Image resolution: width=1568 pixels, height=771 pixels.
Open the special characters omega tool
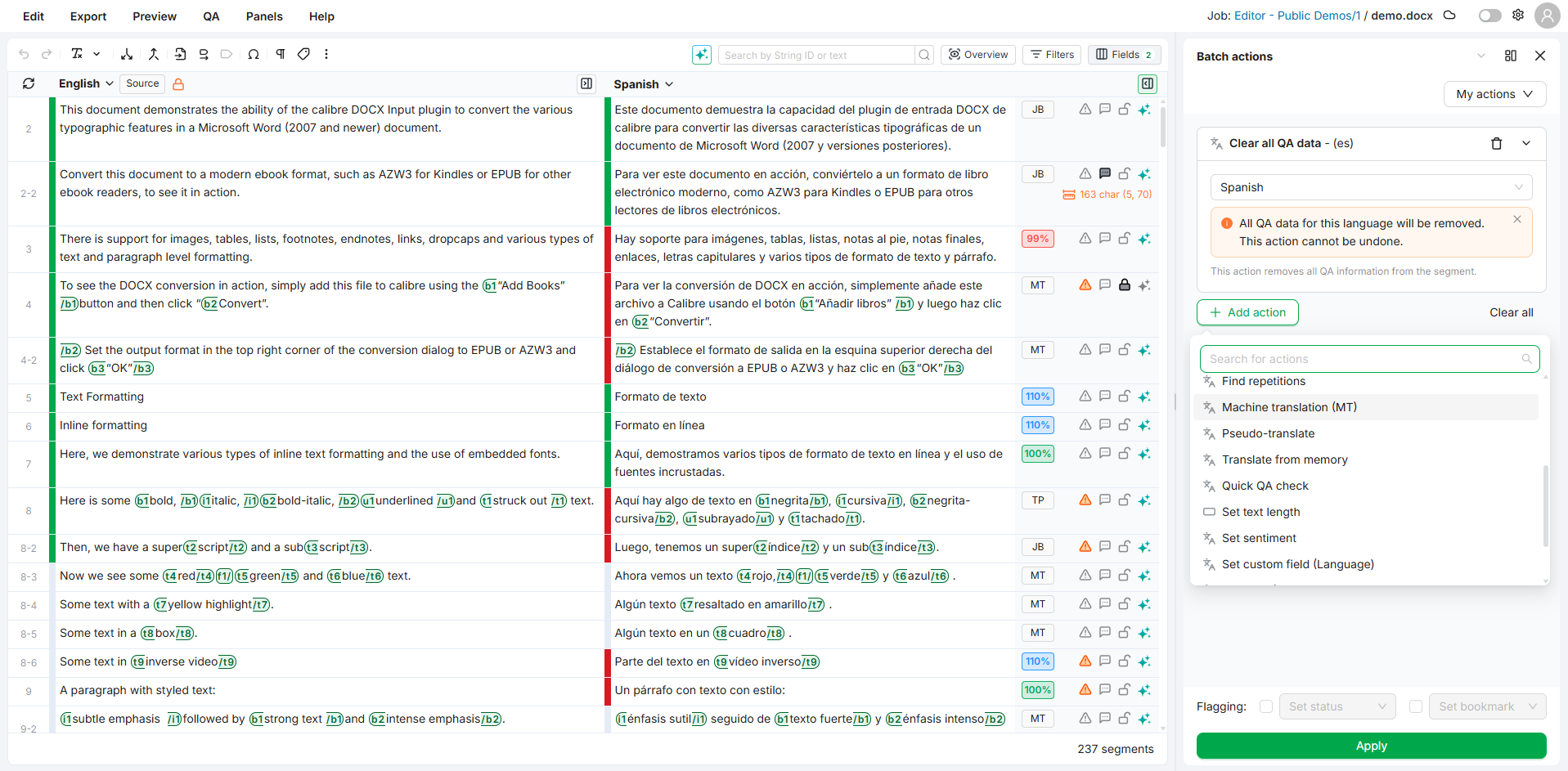[254, 54]
